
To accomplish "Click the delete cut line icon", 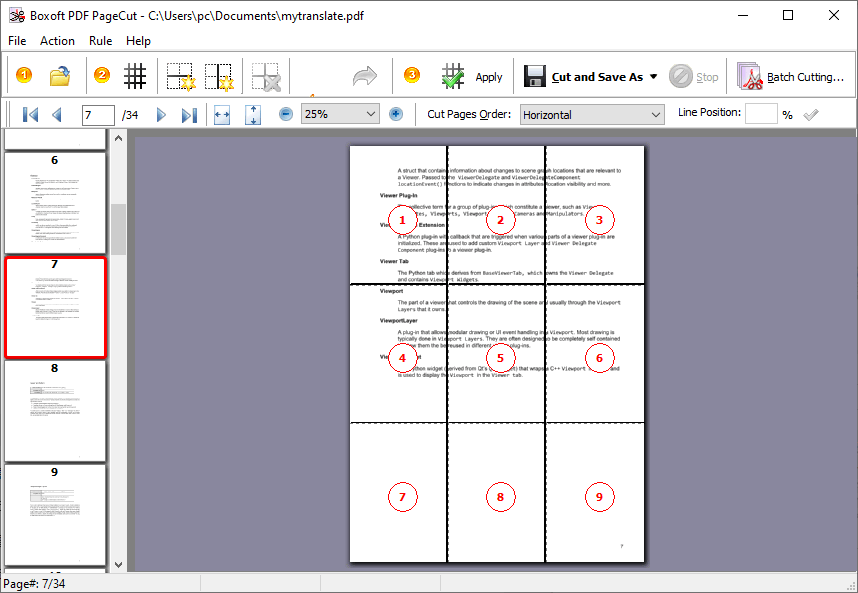I will tap(266, 76).
